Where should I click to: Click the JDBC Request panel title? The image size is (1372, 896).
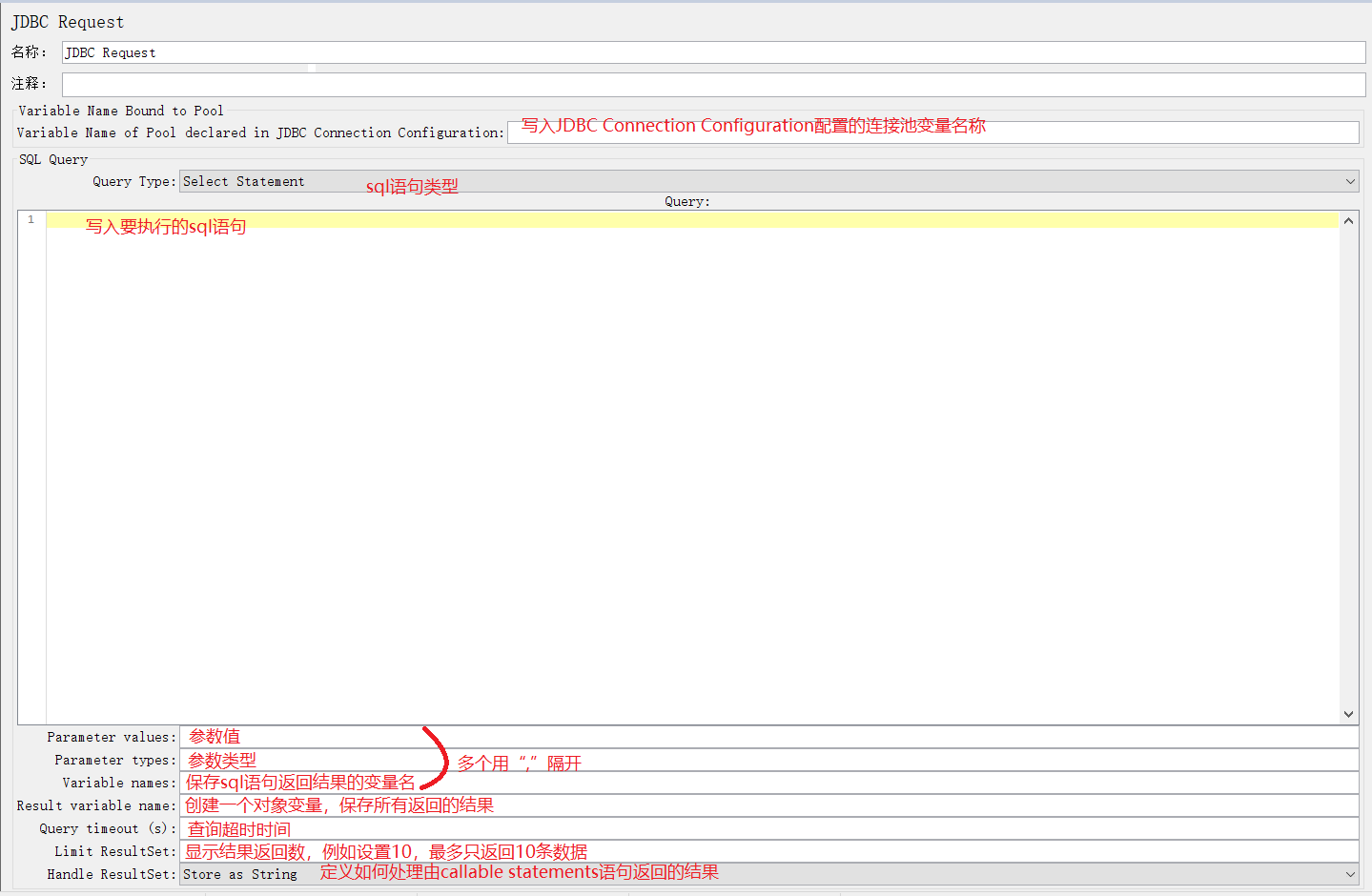(68, 22)
